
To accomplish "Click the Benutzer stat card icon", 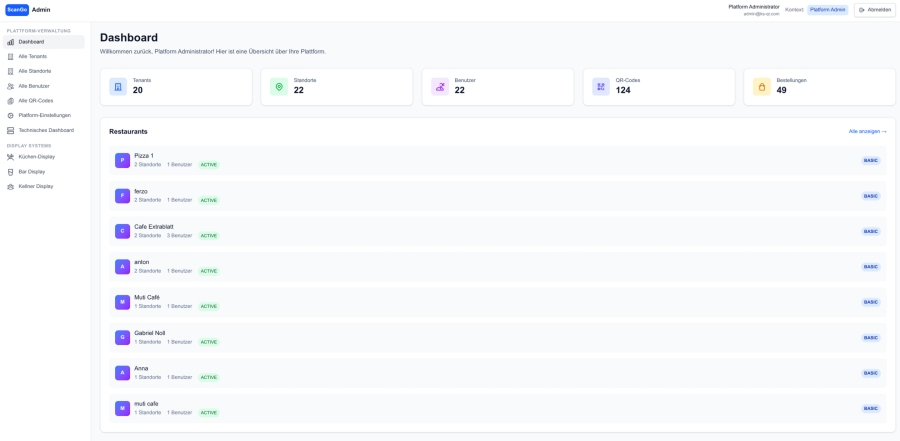I will click(440, 87).
